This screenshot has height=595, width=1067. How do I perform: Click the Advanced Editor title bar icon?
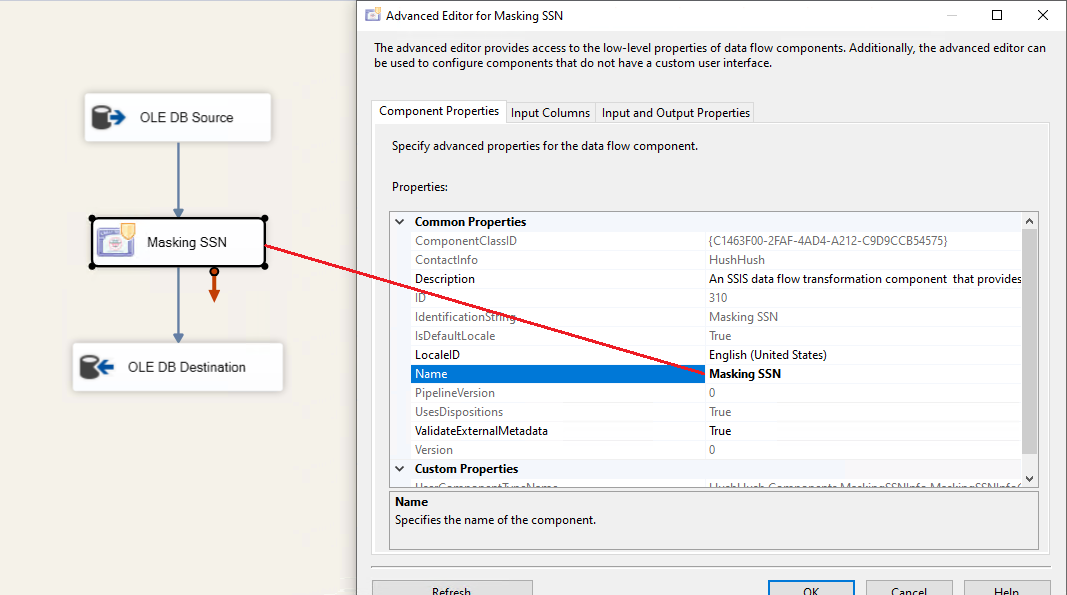(373, 15)
